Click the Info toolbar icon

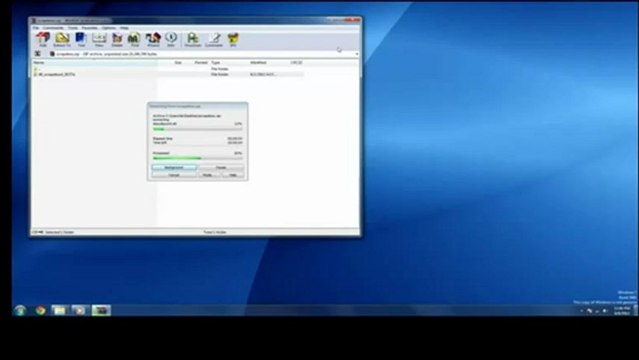tap(171, 39)
